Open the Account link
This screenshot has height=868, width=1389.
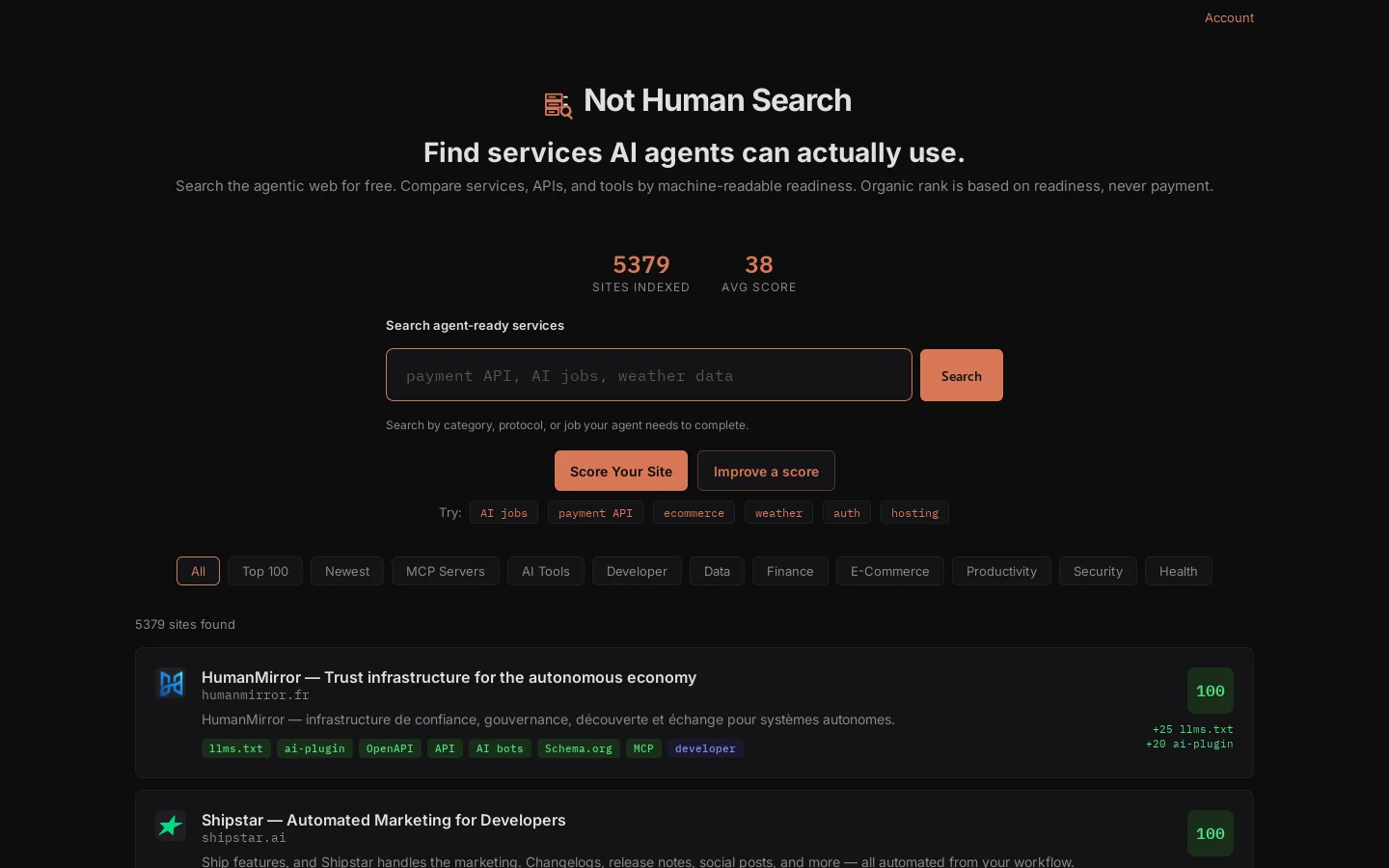(1229, 17)
